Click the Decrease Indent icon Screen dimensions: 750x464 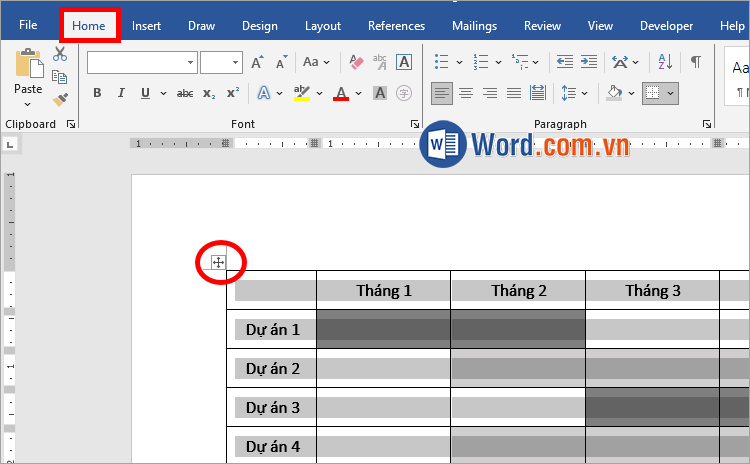pyautogui.click(x=564, y=62)
